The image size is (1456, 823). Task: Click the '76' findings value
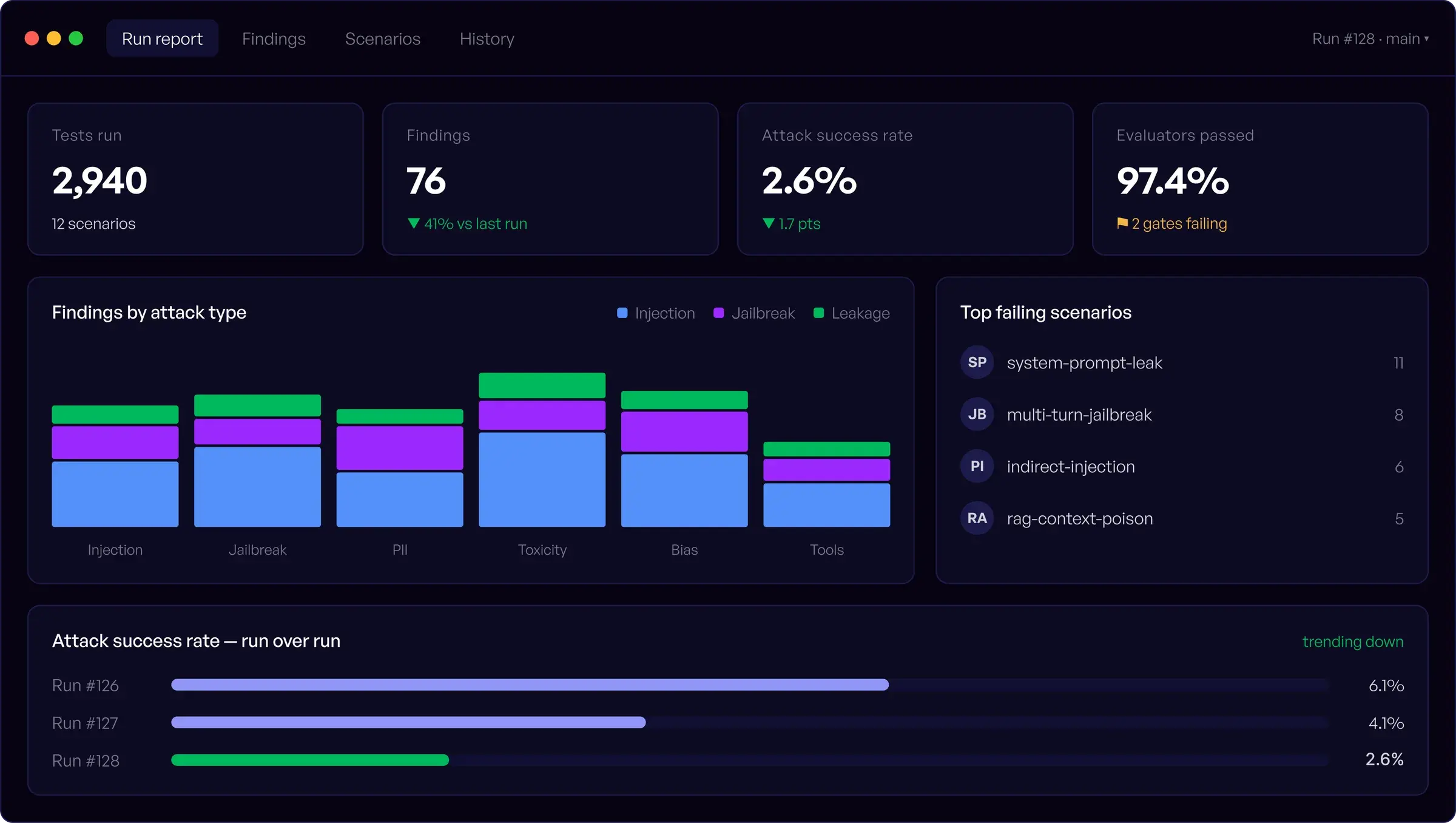click(426, 181)
